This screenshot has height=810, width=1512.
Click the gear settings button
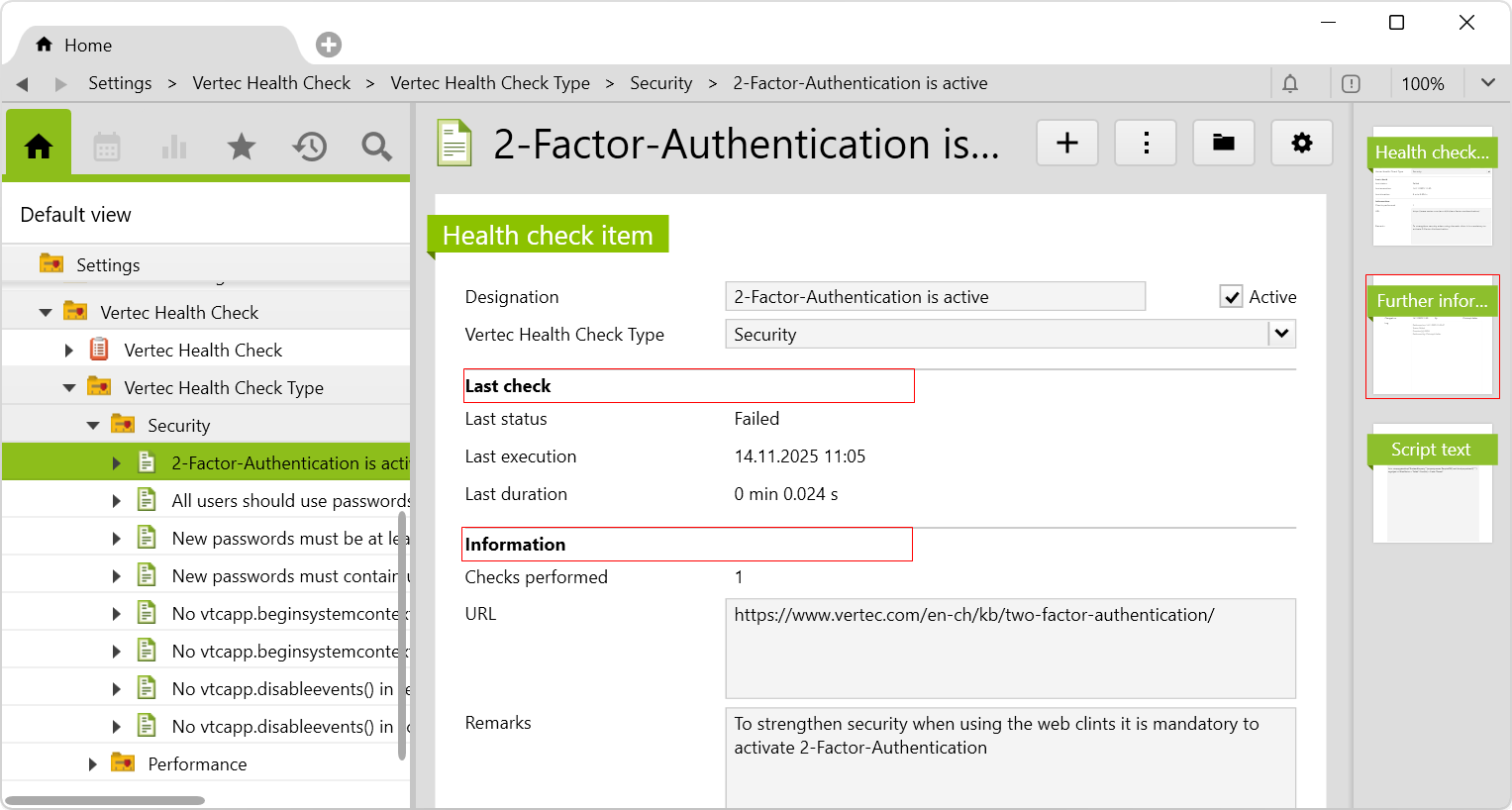point(1301,144)
